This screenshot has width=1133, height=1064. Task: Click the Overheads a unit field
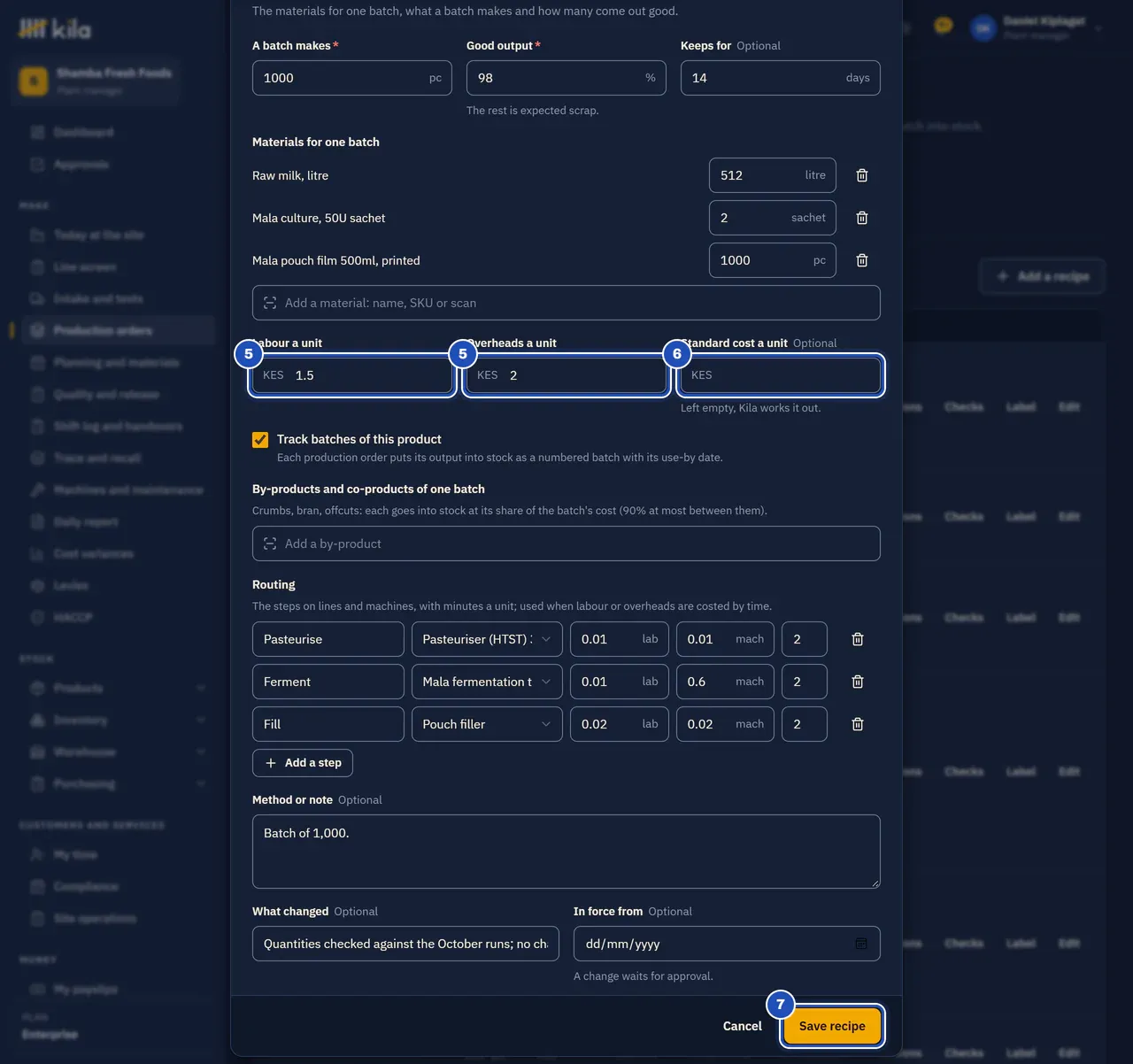[x=566, y=375]
